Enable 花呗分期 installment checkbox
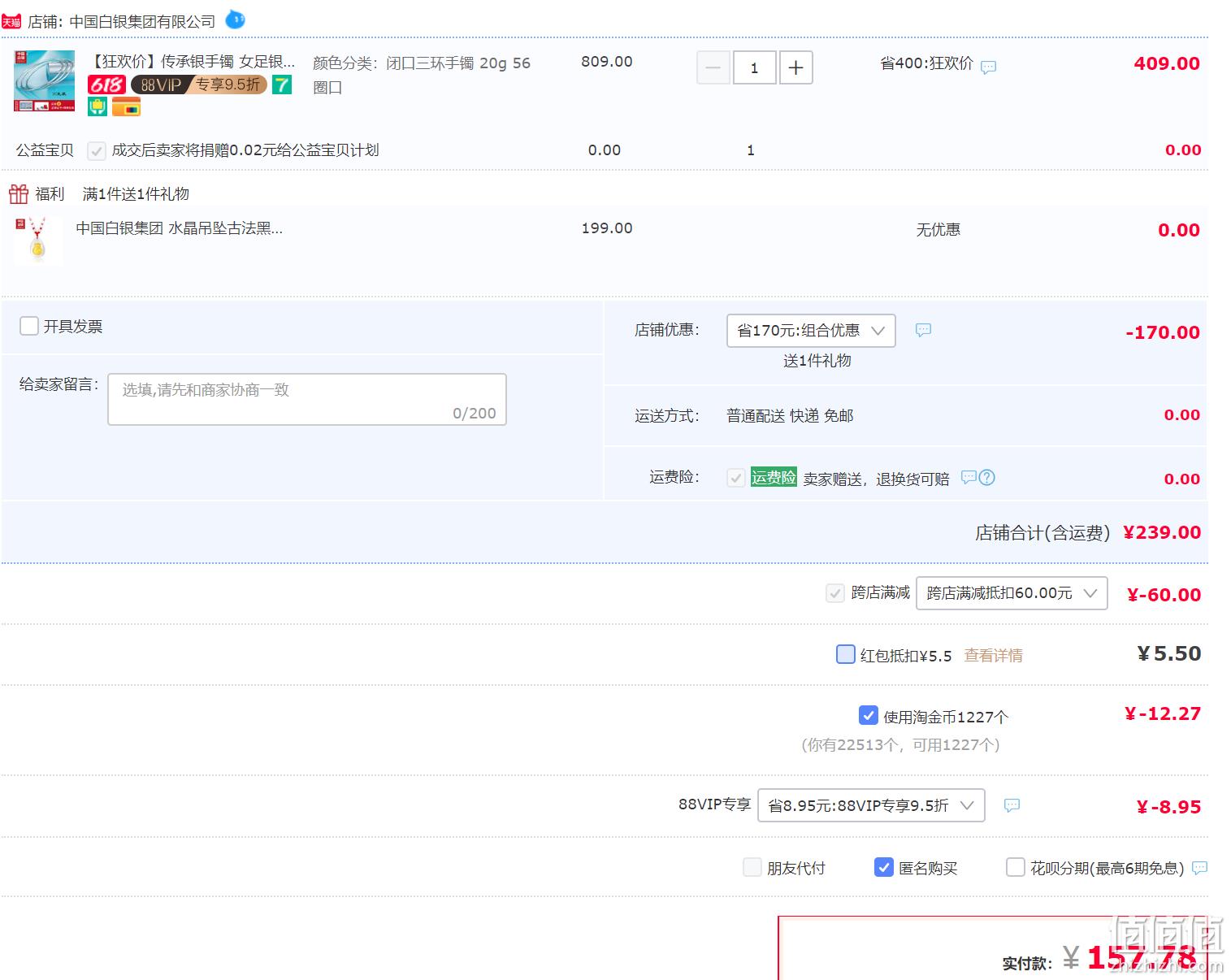Screen dimensions: 1231x980 point(1016,867)
